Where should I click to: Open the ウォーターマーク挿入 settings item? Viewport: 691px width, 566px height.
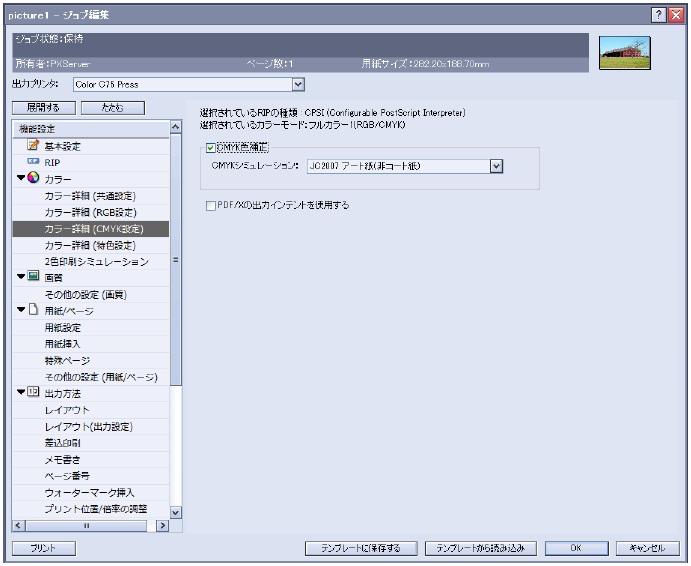89,492
